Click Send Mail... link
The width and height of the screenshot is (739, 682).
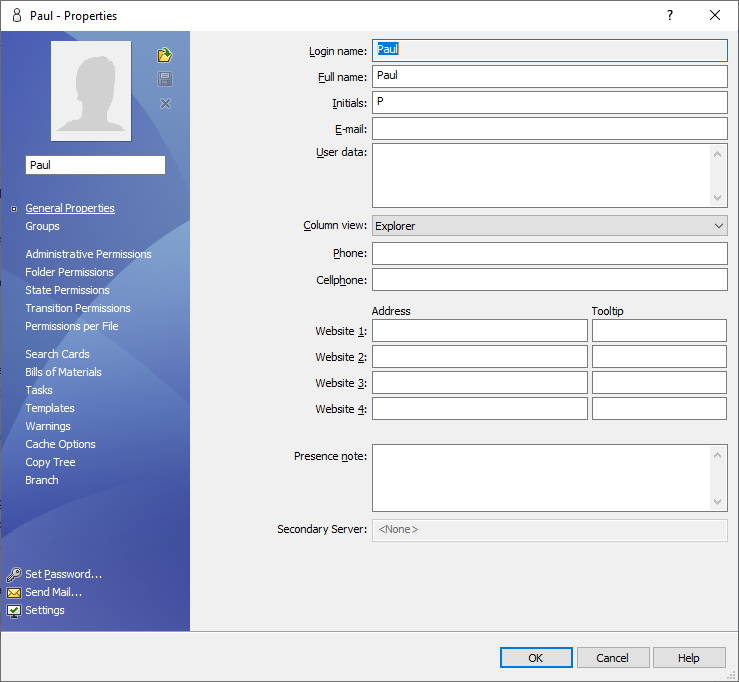coord(54,592)
